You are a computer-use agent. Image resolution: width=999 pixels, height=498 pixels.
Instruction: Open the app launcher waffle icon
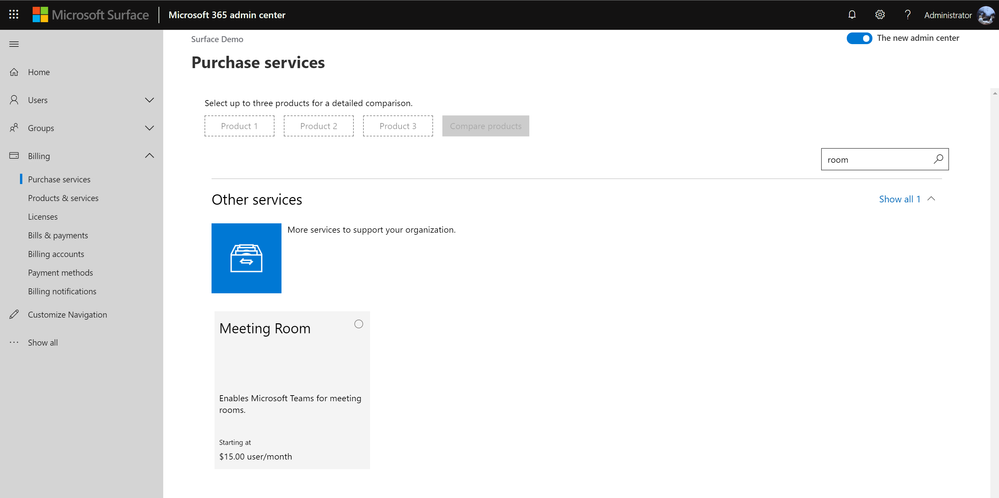tap(13, 15)
